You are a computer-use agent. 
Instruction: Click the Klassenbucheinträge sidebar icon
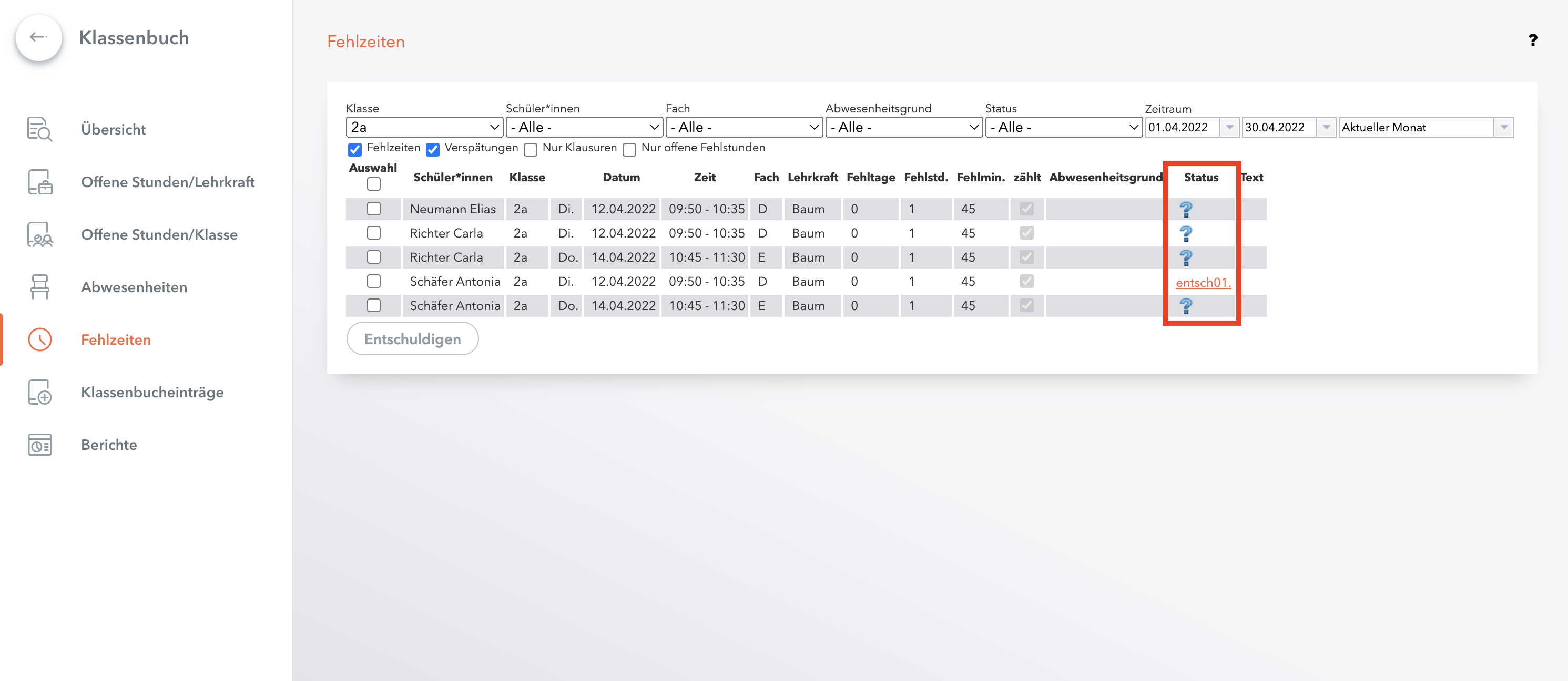coord(39,392)
